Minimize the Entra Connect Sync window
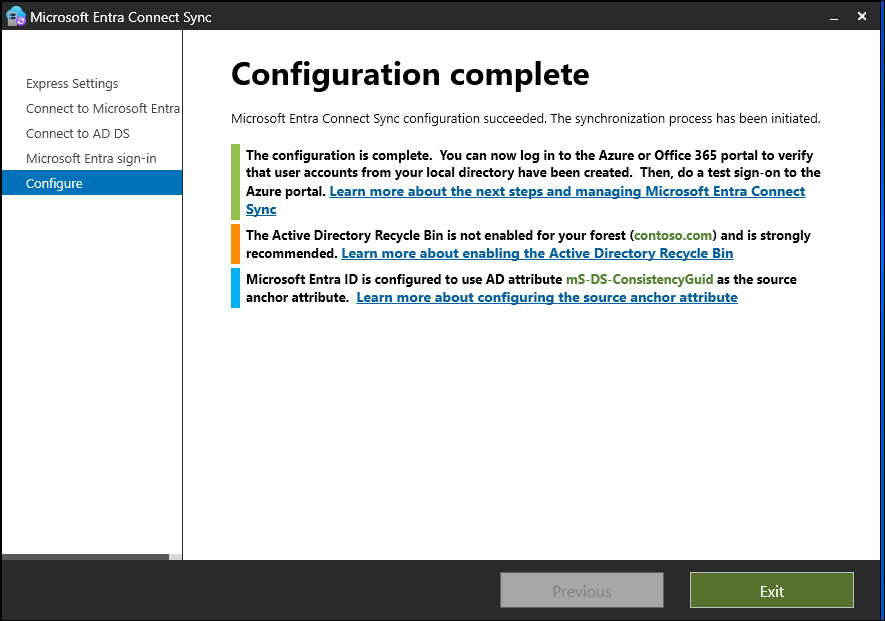Image resolution: width=885 pixels, height=621 pixels. point(834,17)
